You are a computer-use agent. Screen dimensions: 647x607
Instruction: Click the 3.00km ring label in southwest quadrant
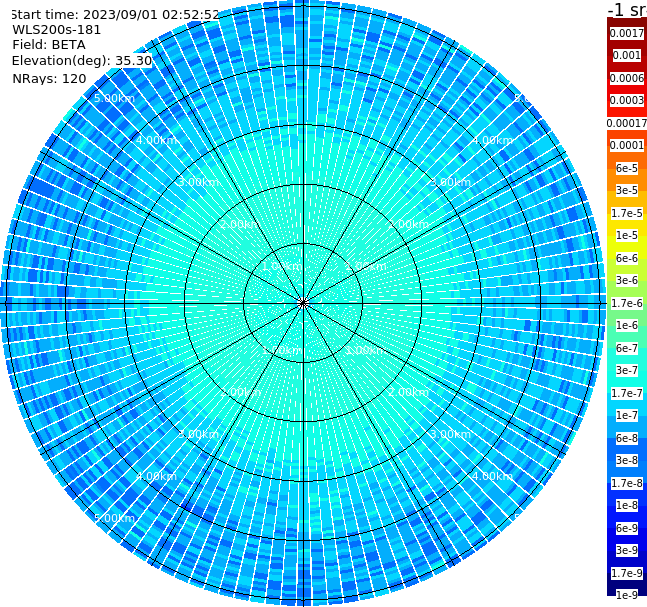[198, 434]
